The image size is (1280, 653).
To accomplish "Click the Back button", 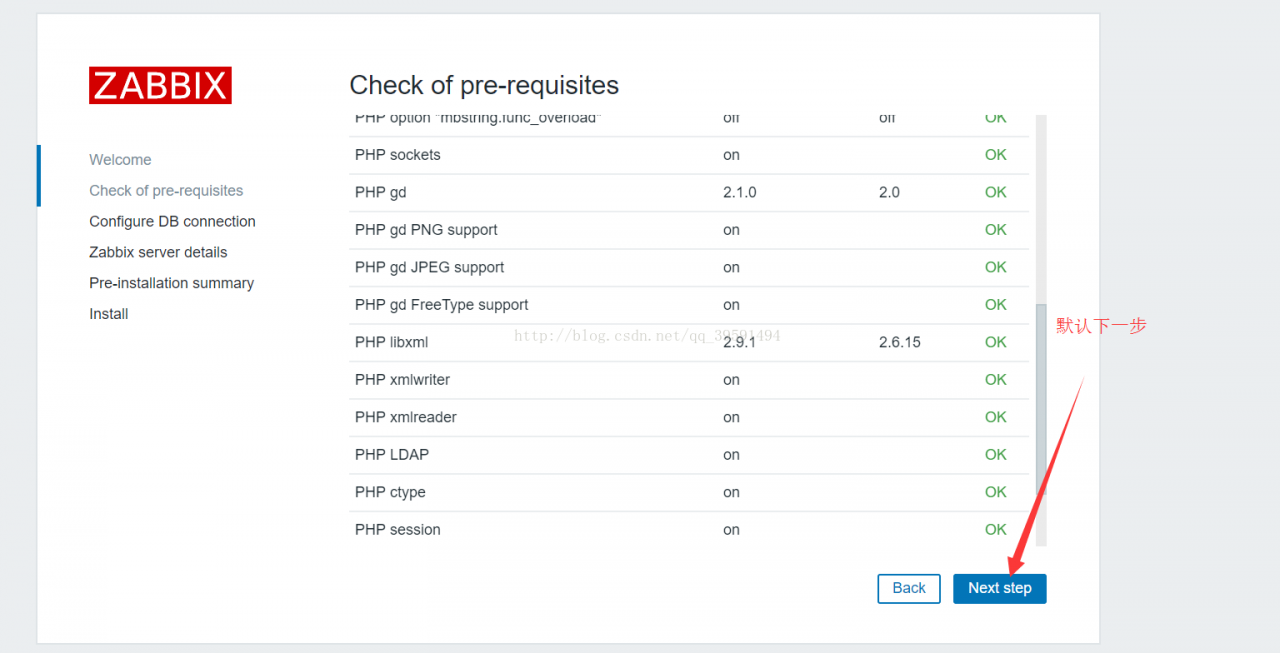I will [x=908, y=588].
